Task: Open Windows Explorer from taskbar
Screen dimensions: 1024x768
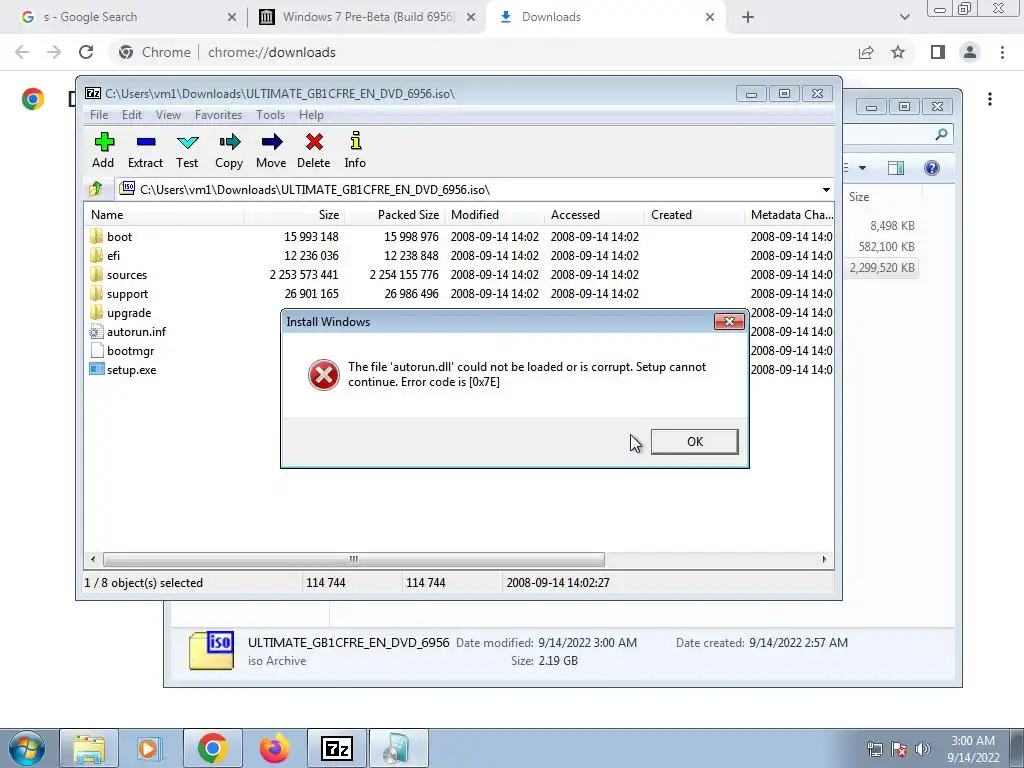Action: tap(89, 748)
